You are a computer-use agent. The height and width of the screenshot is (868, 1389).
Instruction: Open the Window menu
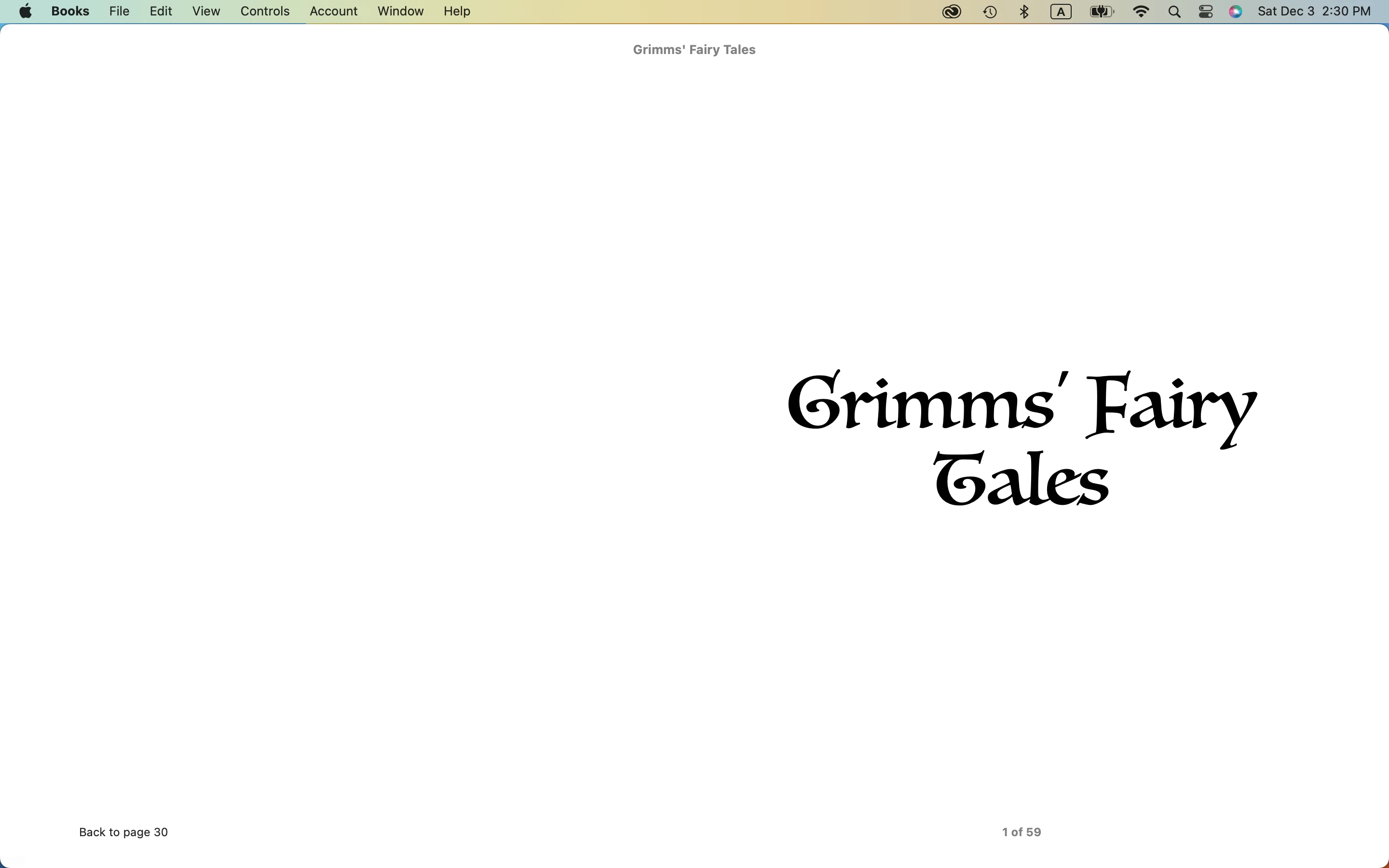point(400,12)
